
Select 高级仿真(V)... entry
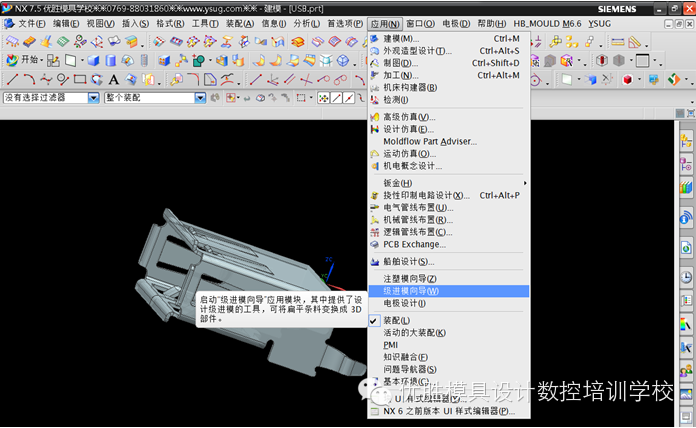tap(449, 117)
